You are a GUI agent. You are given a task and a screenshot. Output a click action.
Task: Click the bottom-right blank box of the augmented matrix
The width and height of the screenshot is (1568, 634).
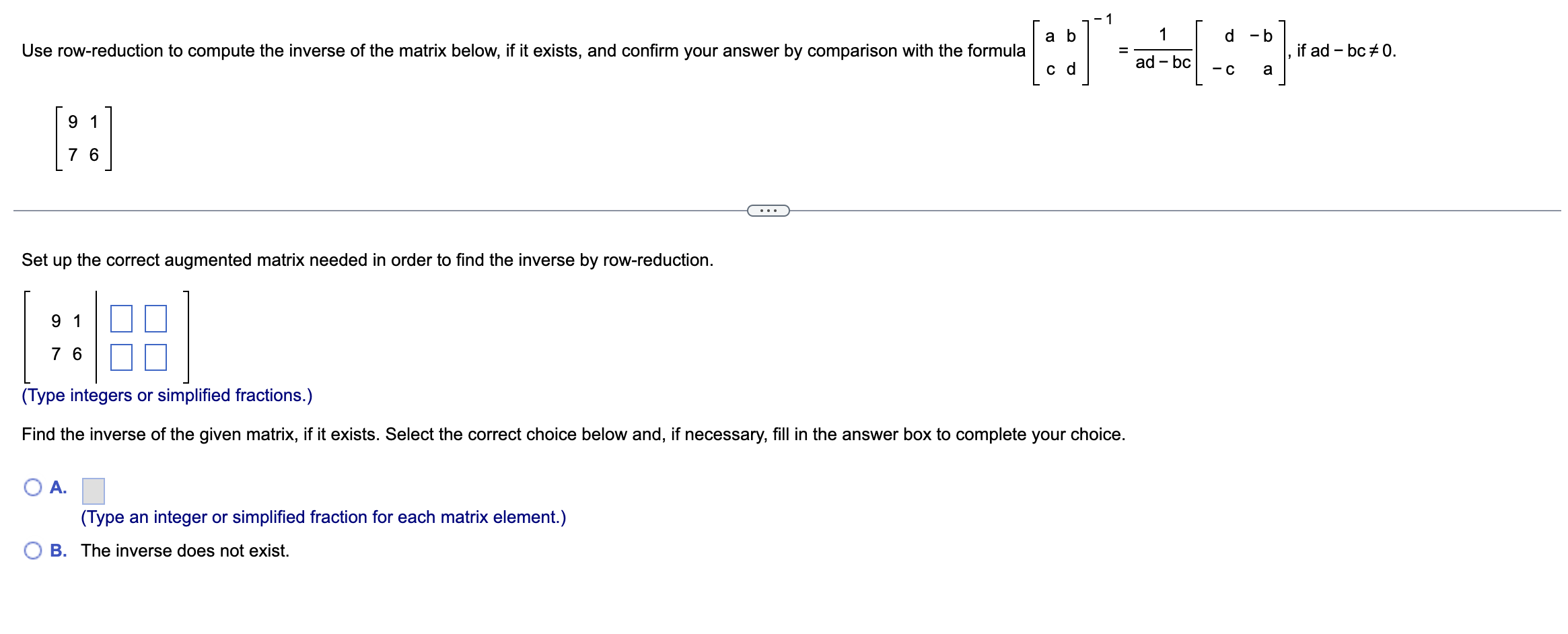156,357
